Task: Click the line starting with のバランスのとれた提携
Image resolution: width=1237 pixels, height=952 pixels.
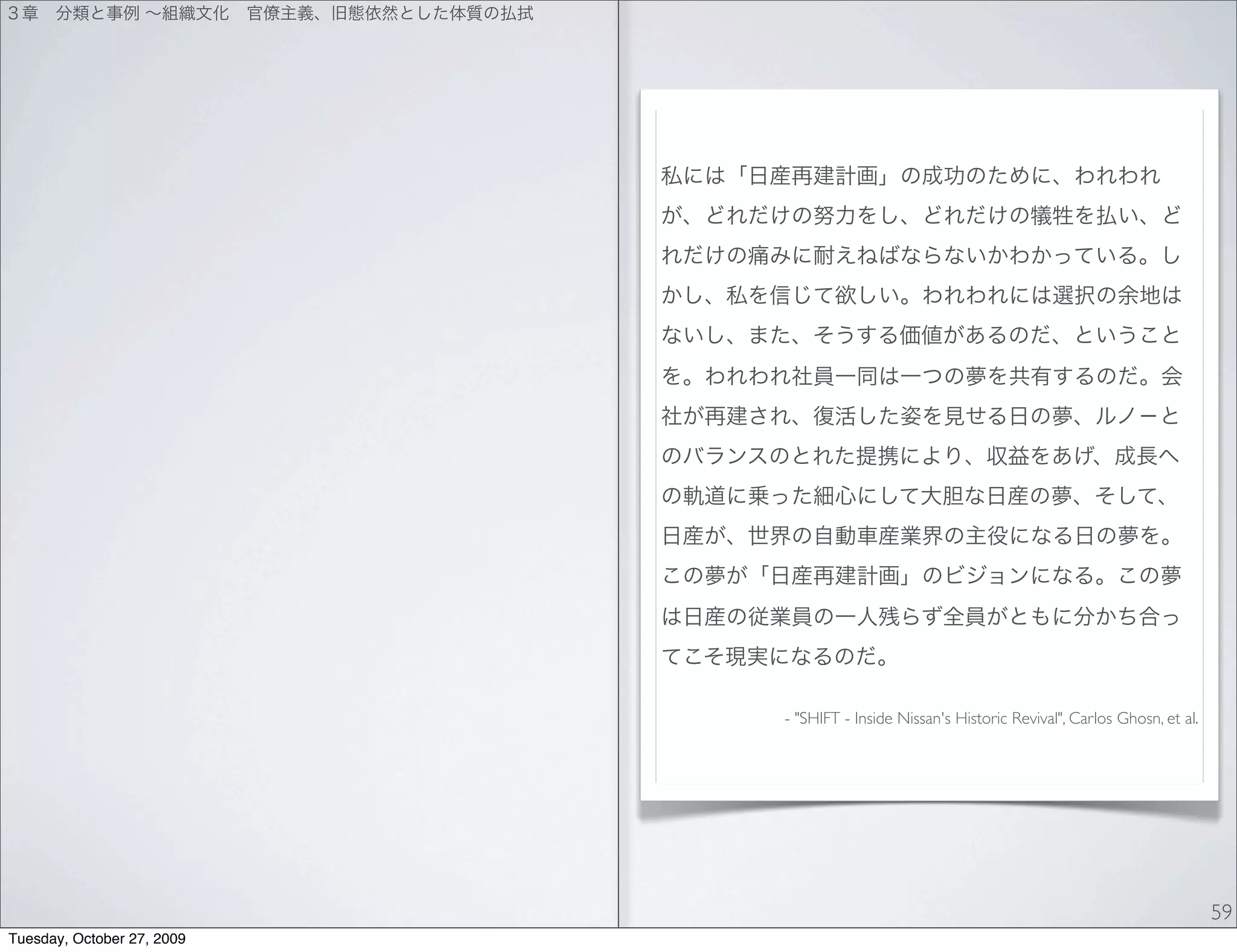Action: (x=921, y=455)
